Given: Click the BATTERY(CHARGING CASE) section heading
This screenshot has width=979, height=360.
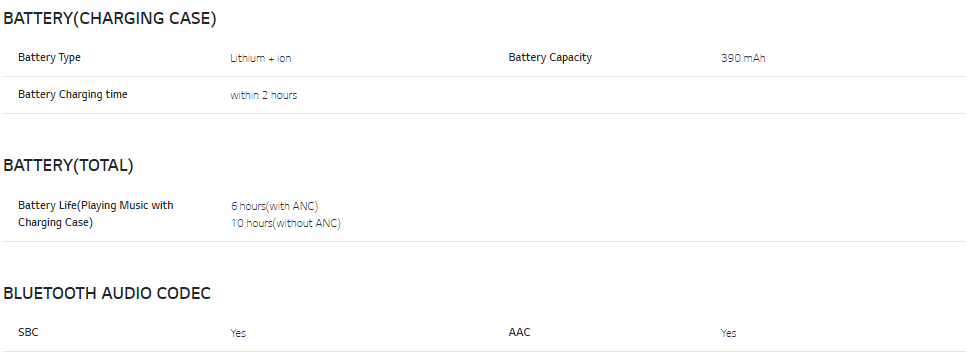Looking at the screenshot, I should 109,19.
